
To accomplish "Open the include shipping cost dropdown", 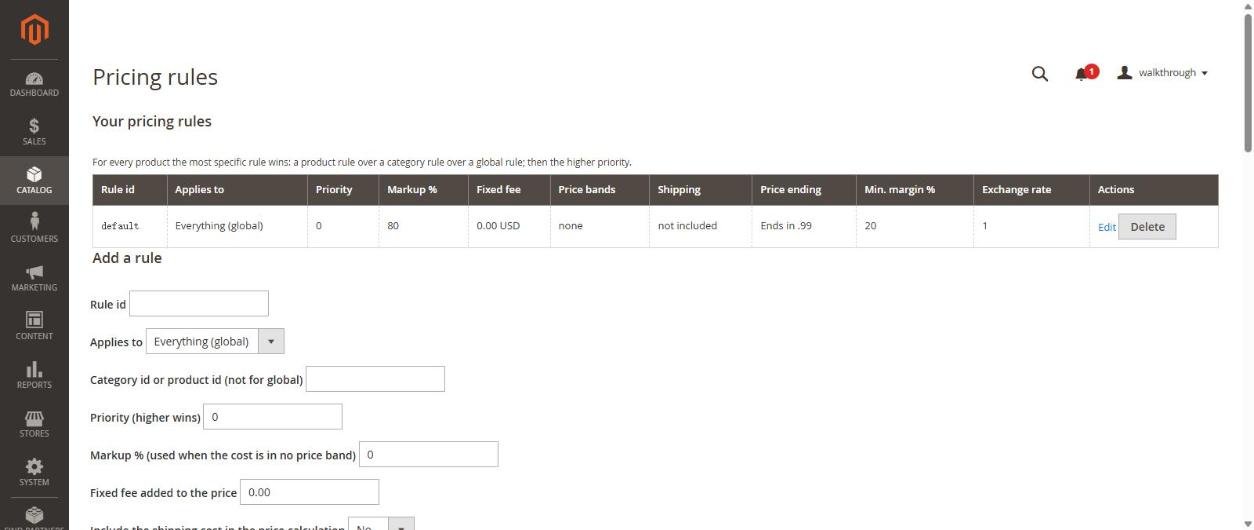I will point(380,524).
